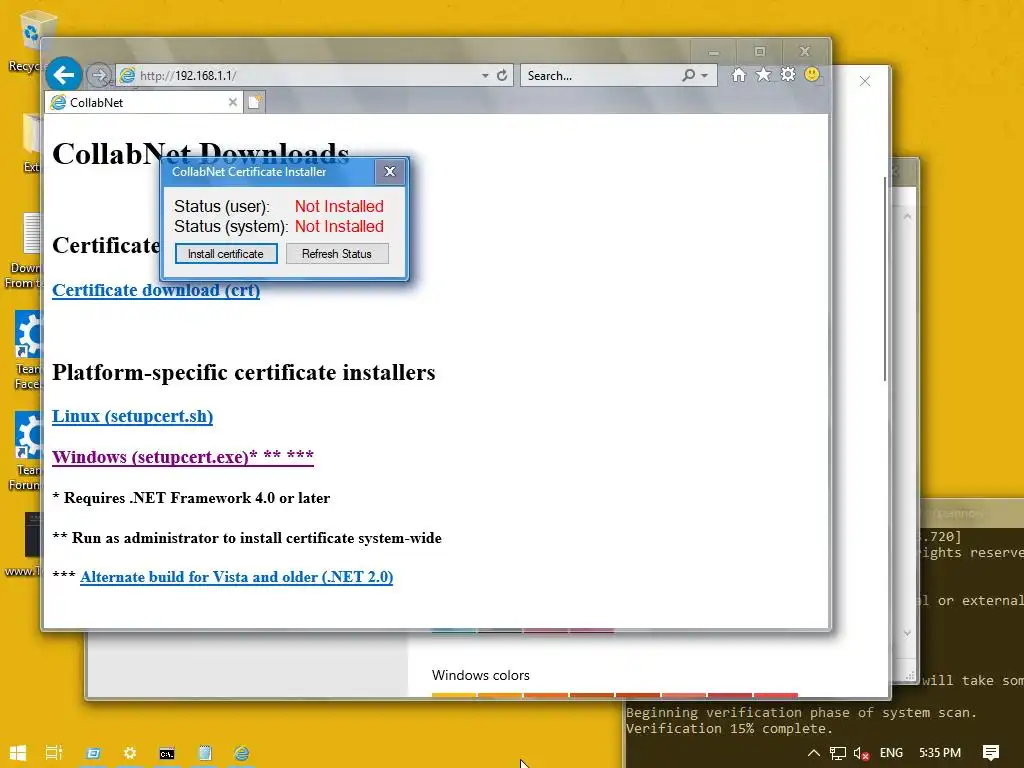The width and height of the screenshot is (1024, 768).
Task: Go to the Home page icon
Action: [739, 74]
